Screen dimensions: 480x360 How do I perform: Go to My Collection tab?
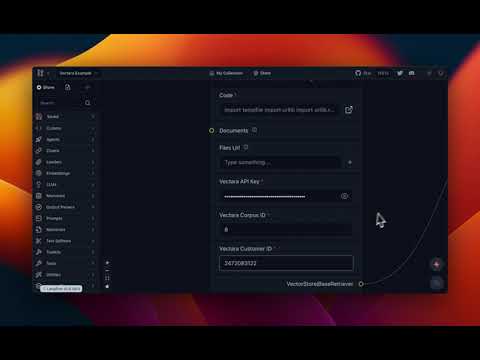point(226,73)
